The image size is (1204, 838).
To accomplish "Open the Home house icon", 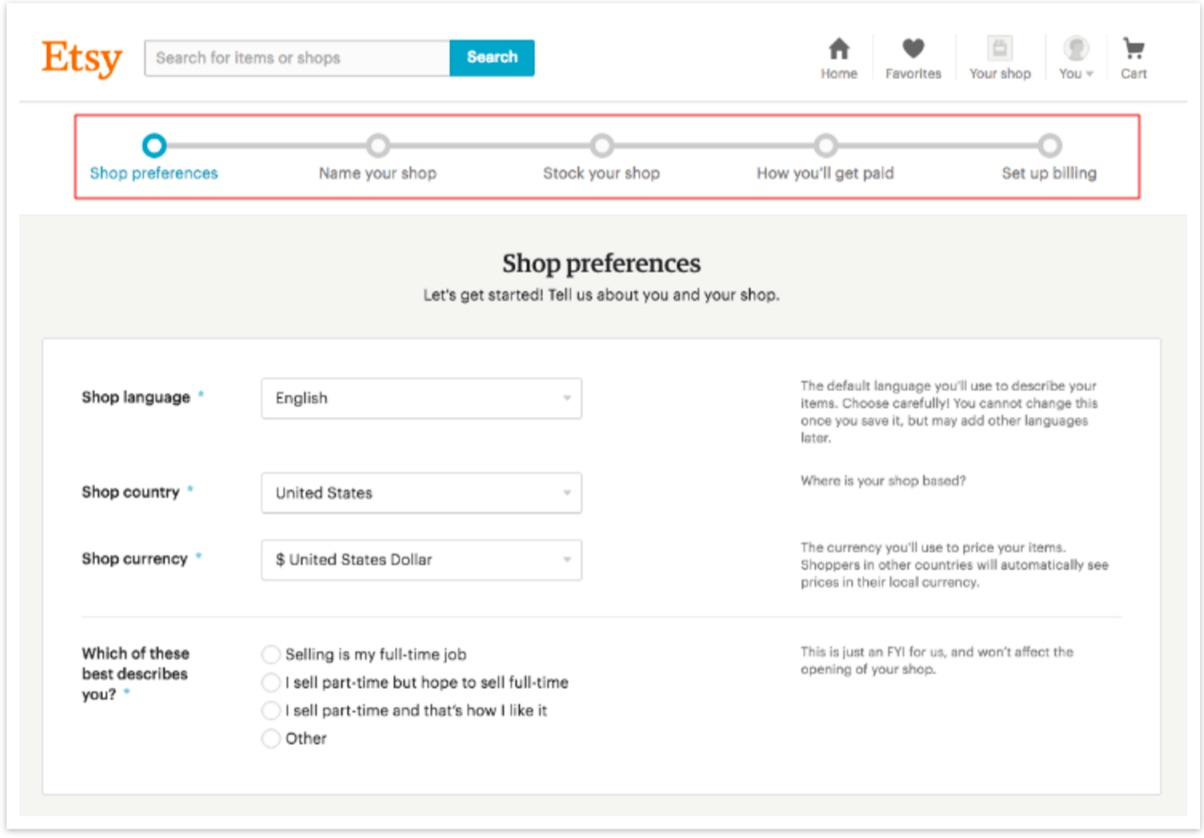I will [x=839, y=49].
